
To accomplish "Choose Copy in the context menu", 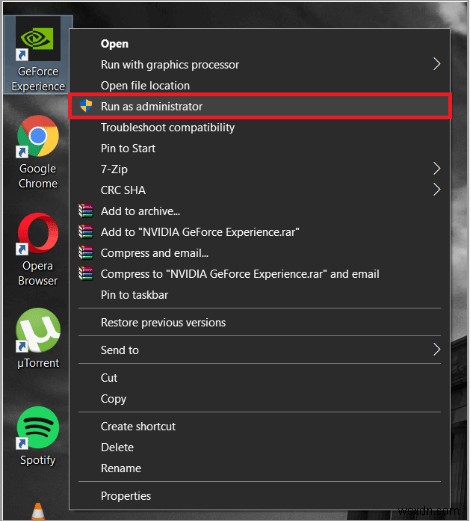I will click(260, 399).
